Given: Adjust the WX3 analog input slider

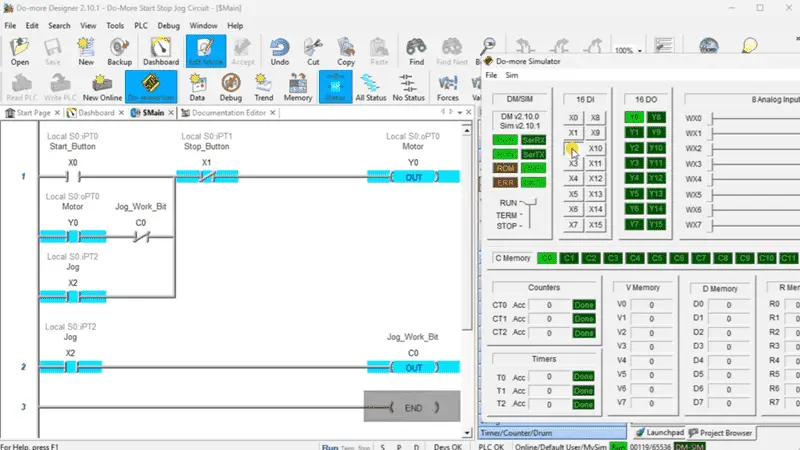Looking at the screenshot, I should coord(712,164).
